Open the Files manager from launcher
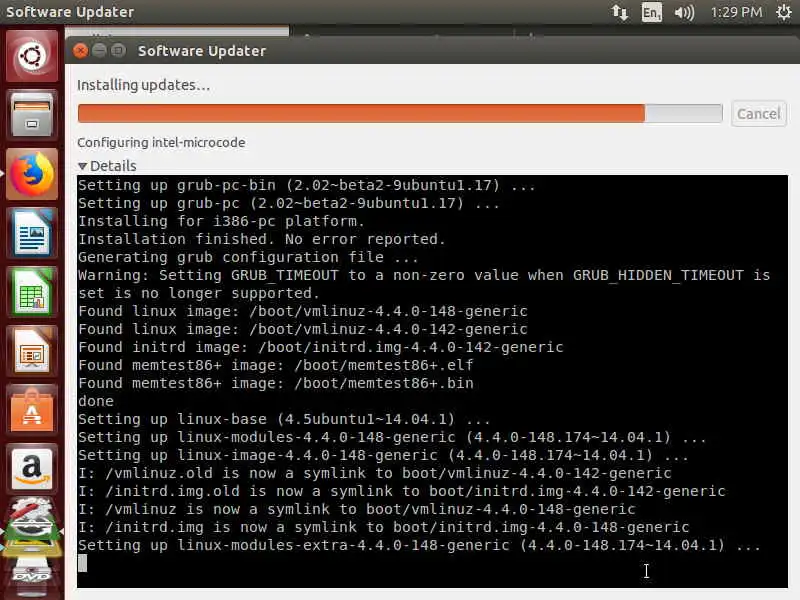Image resolution: width=800 pixels, height=600 pixels. click(32, 115)
